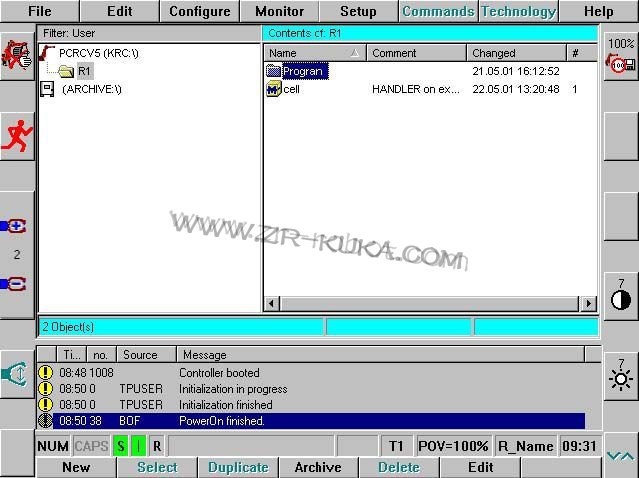Toggle the NUM indicator in status bar
The height and width of the screenshot is (478, 639).
pos(54,446)
